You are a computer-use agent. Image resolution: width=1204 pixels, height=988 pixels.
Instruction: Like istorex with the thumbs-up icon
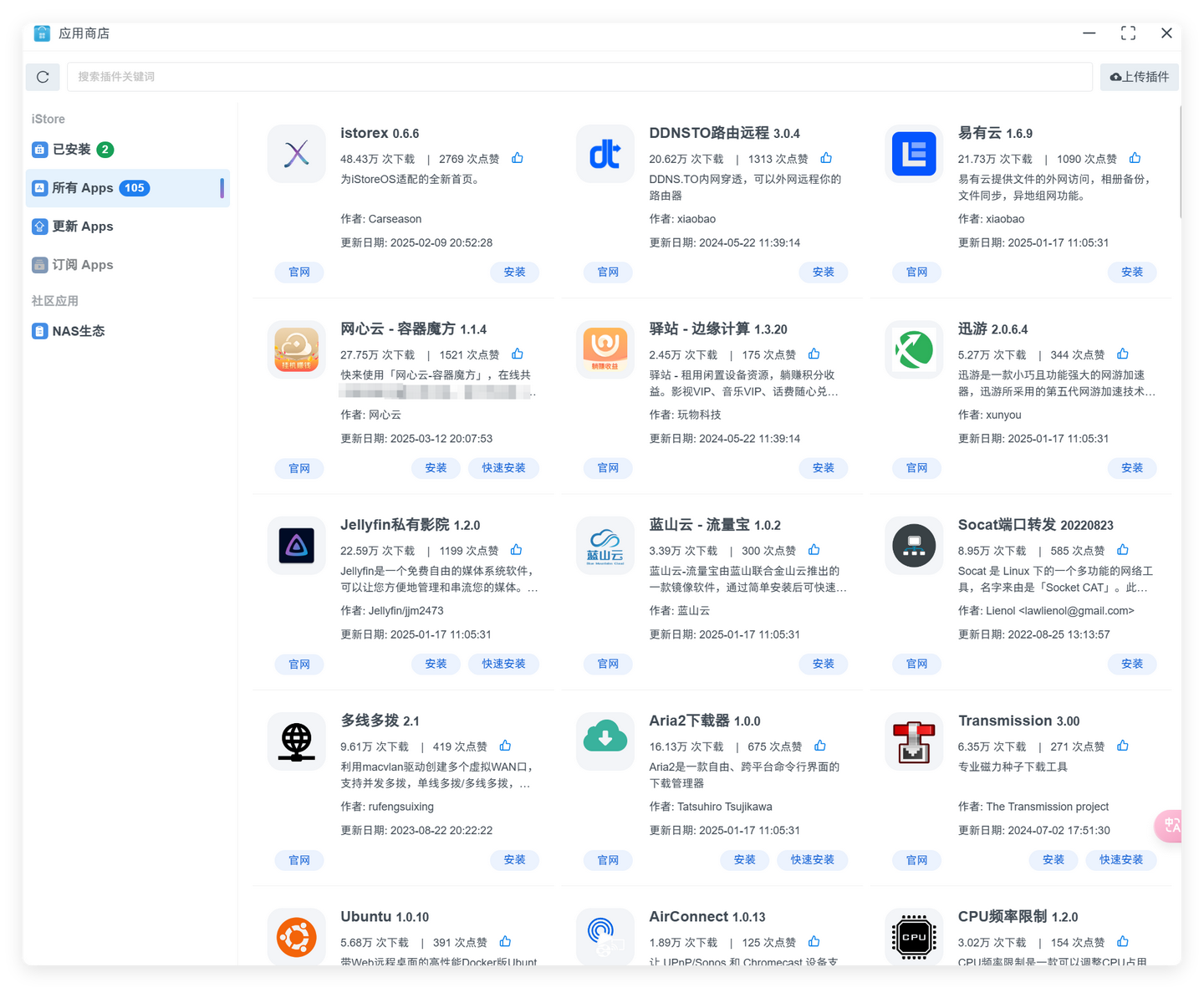click(518, 158)
